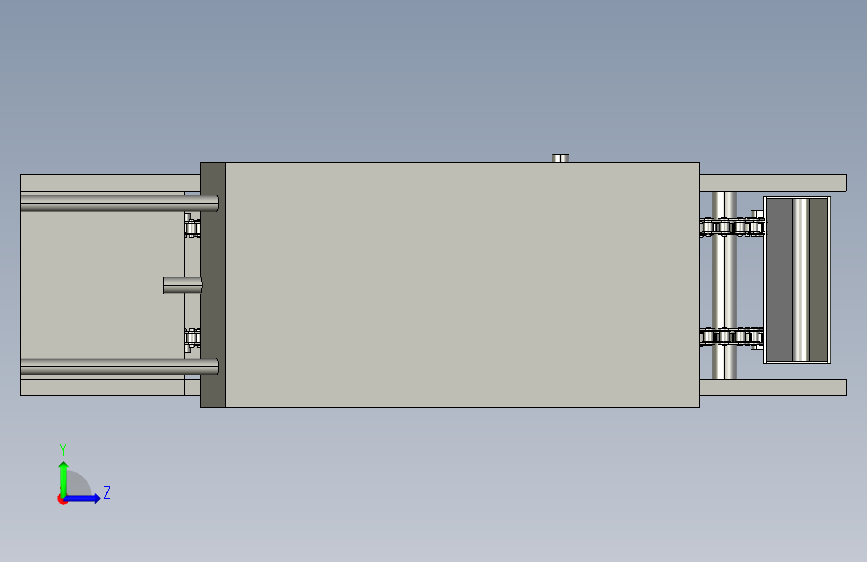
Task: Select the dark end plate left of the cover
Action: pyautogui.click(x=213, y=285)
